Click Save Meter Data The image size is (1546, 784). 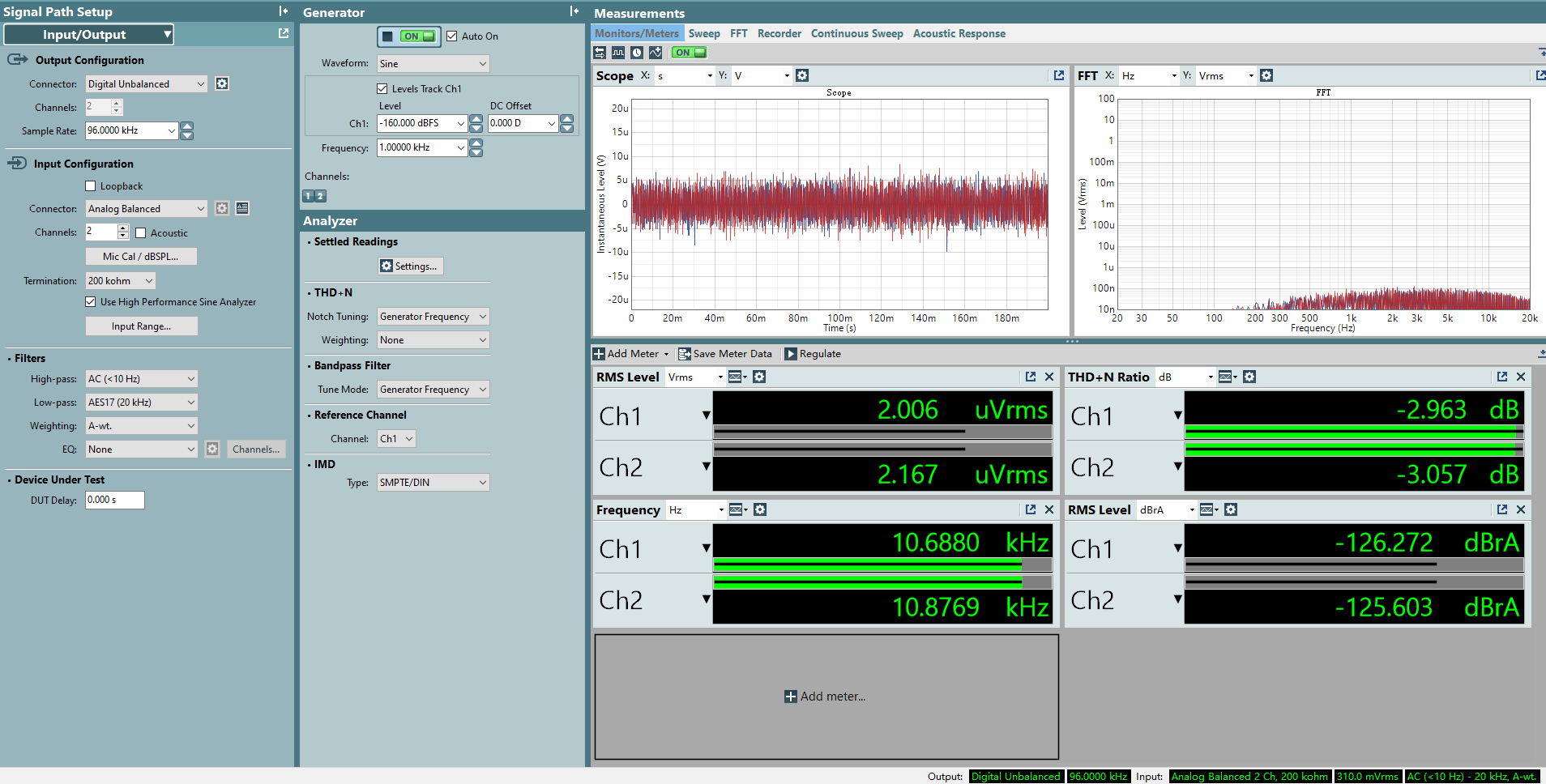(x=725, y=354)
